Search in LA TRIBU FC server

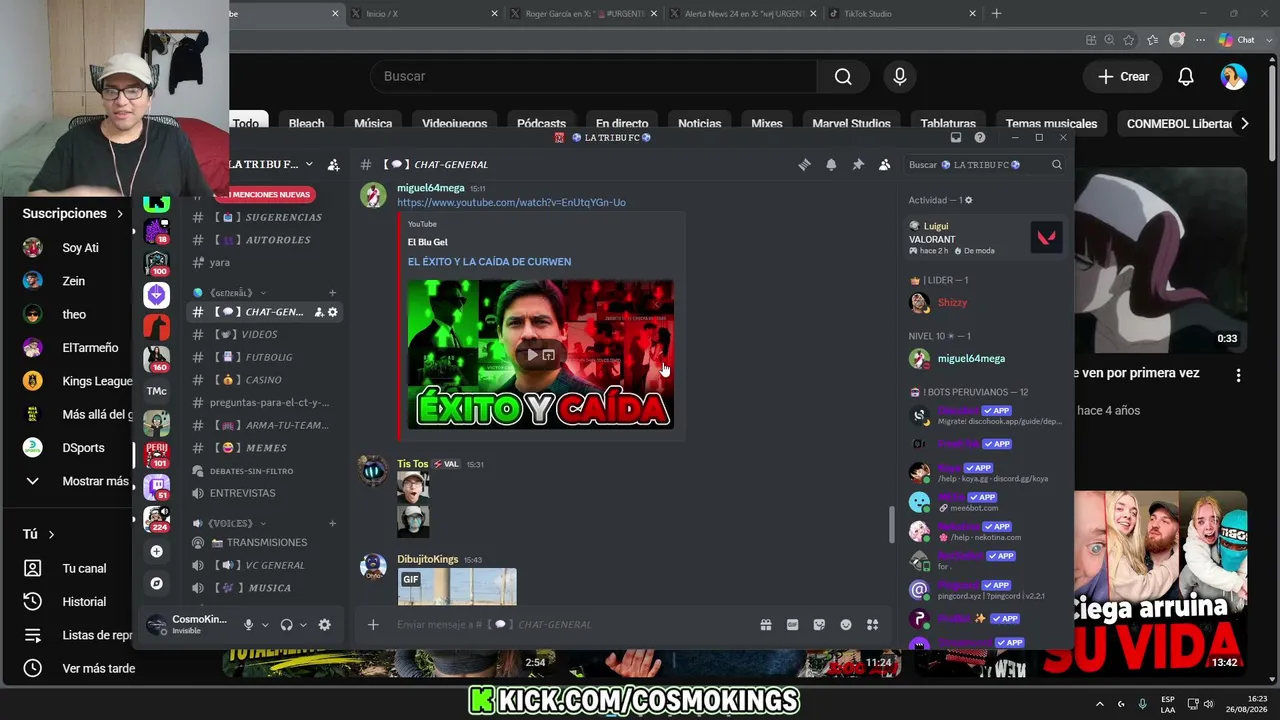[985, 165]
